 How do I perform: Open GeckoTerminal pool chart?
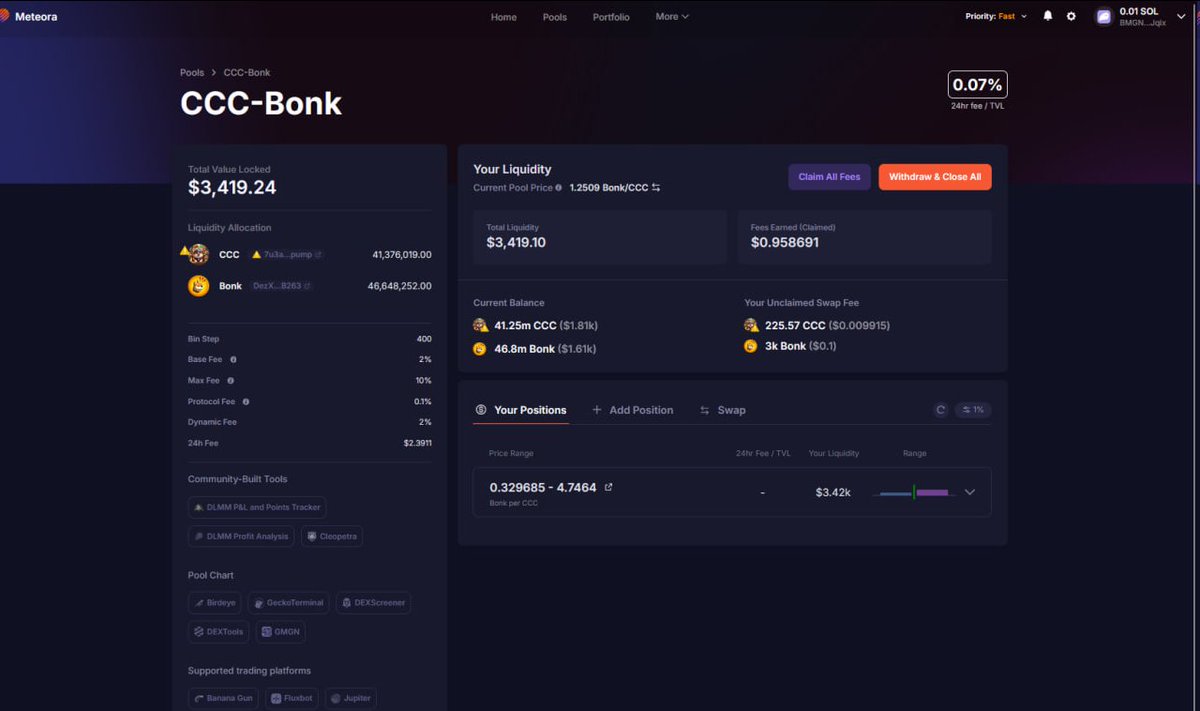coord(288,603)
